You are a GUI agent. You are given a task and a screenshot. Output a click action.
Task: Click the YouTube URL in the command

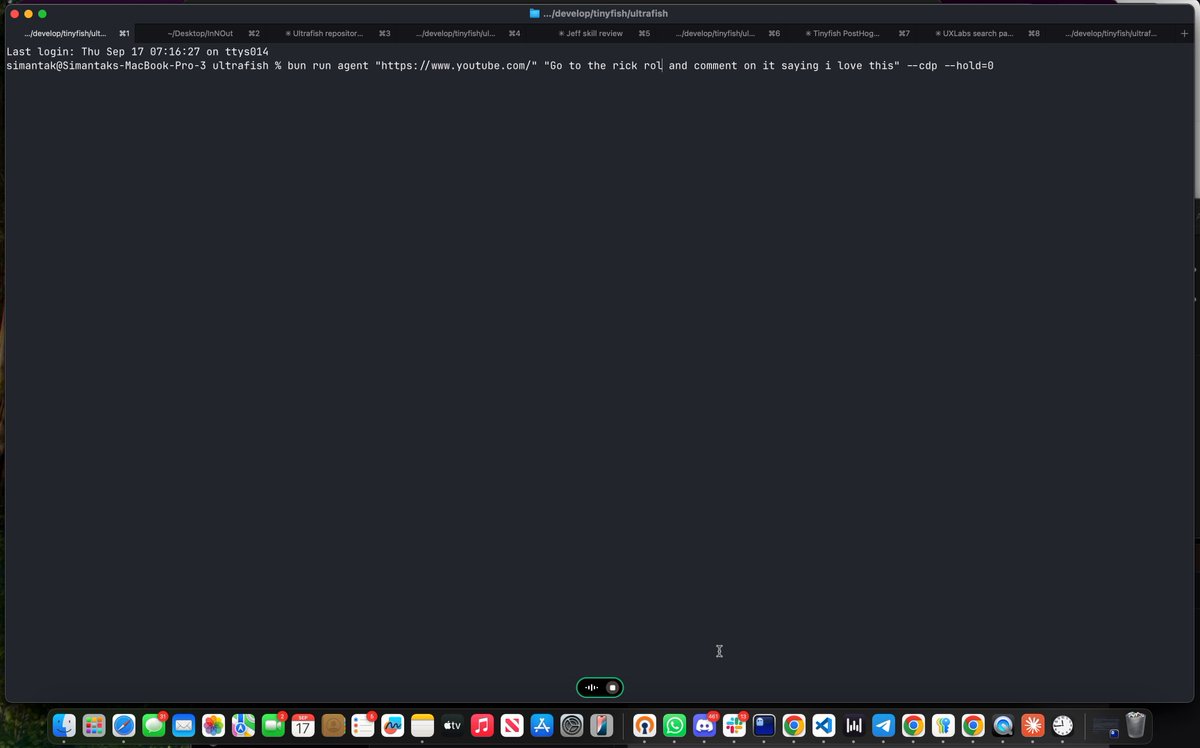(455, 66)
